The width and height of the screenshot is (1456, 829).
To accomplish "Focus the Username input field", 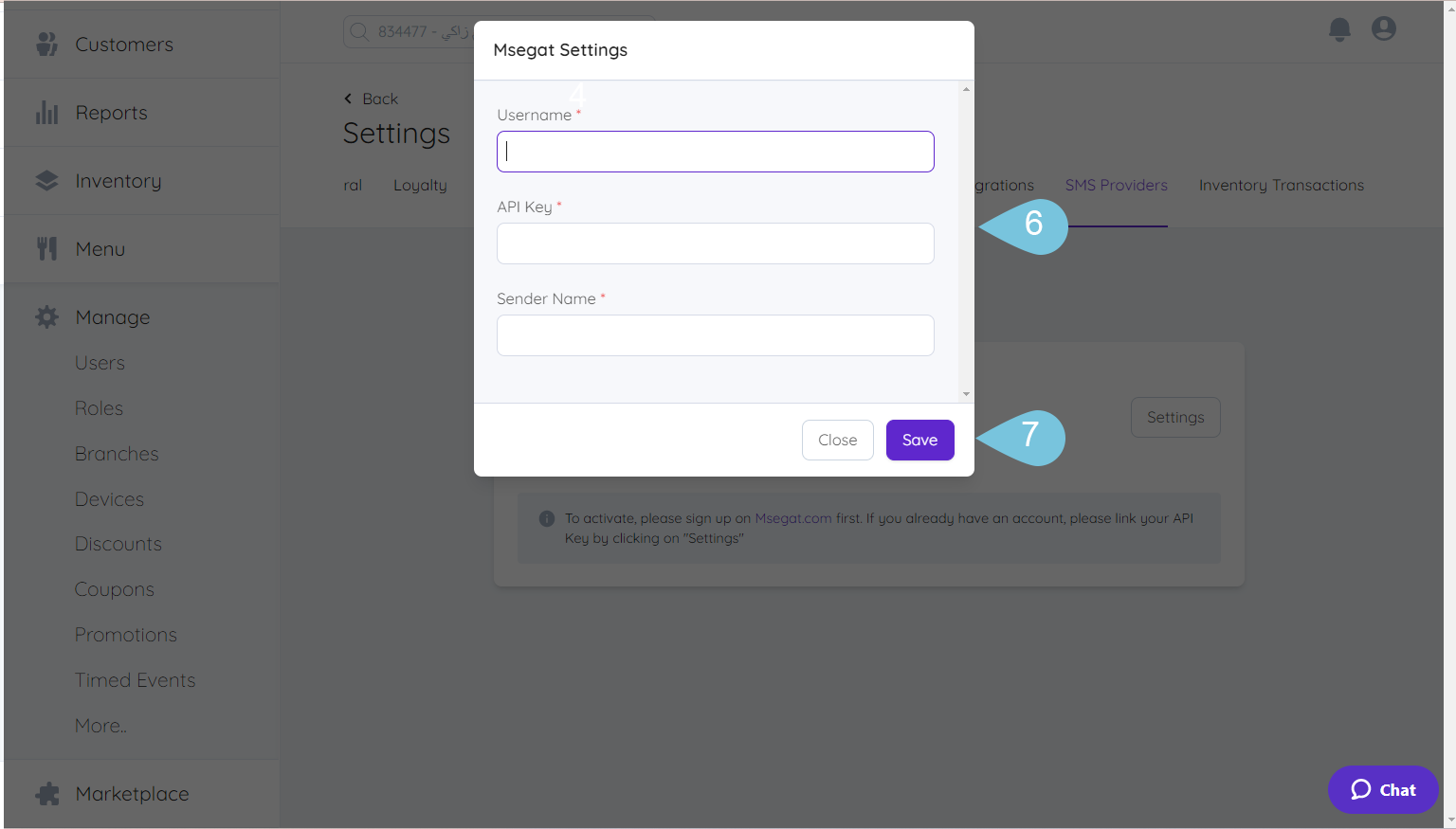I will point(715,151).
